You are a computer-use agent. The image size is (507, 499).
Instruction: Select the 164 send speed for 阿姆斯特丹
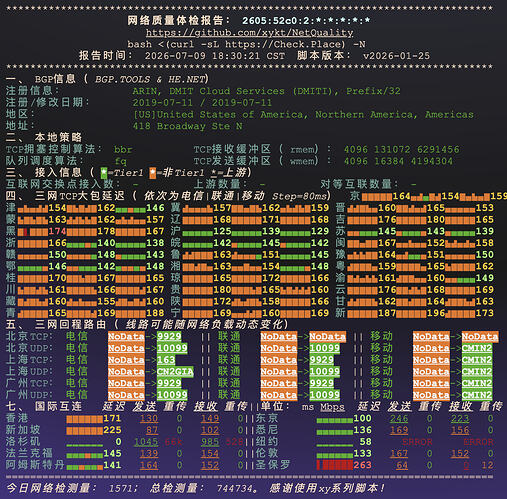[149, 465]
